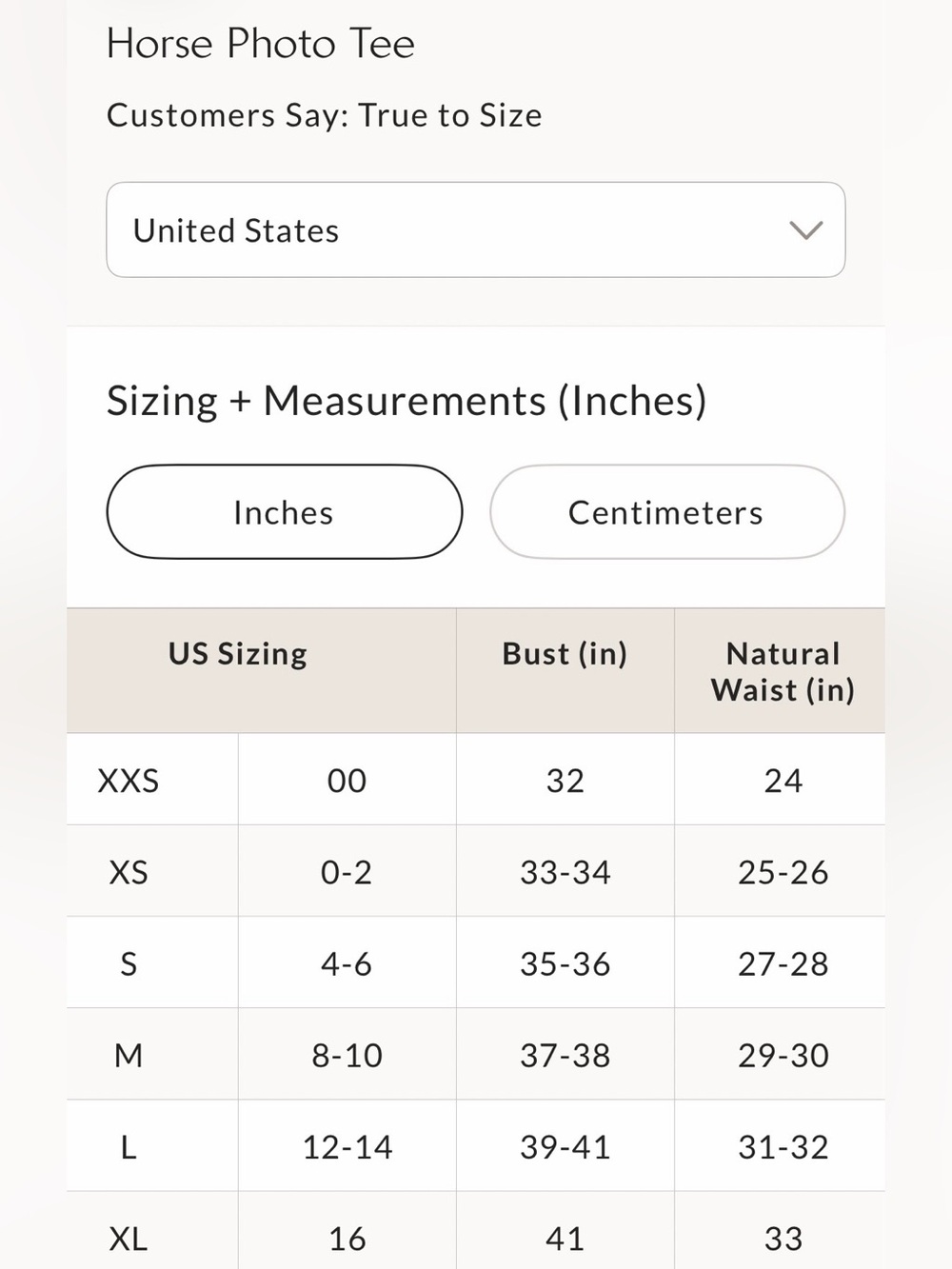Click the 33-34 bust measurement cell
The width and height of the screenshot is (952, 1269).
click(x=565, y=872)
